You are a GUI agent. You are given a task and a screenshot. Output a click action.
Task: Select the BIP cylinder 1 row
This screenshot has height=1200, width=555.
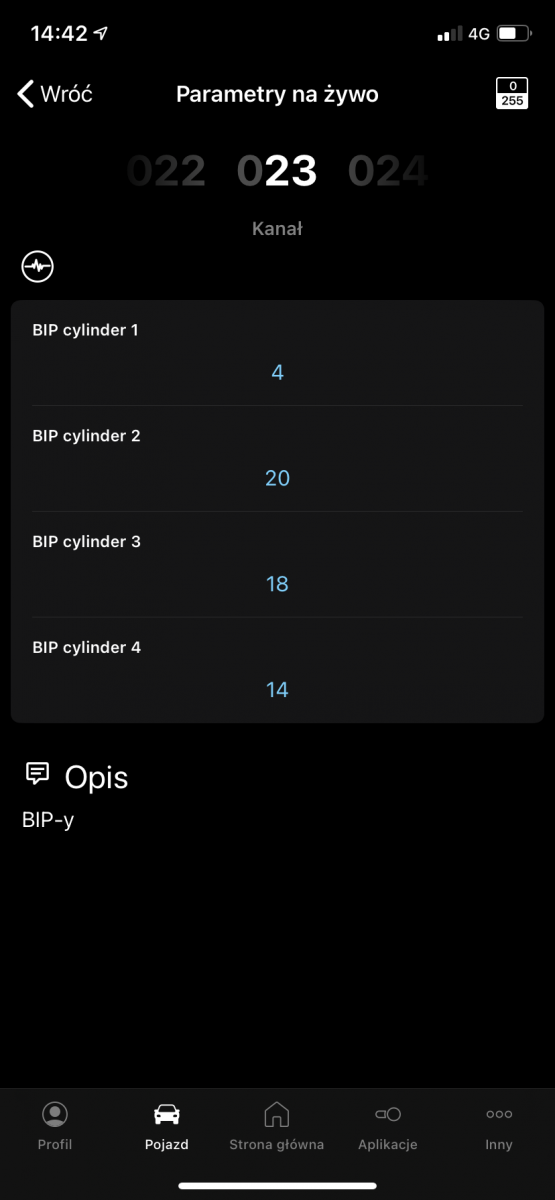coord(277,353)
